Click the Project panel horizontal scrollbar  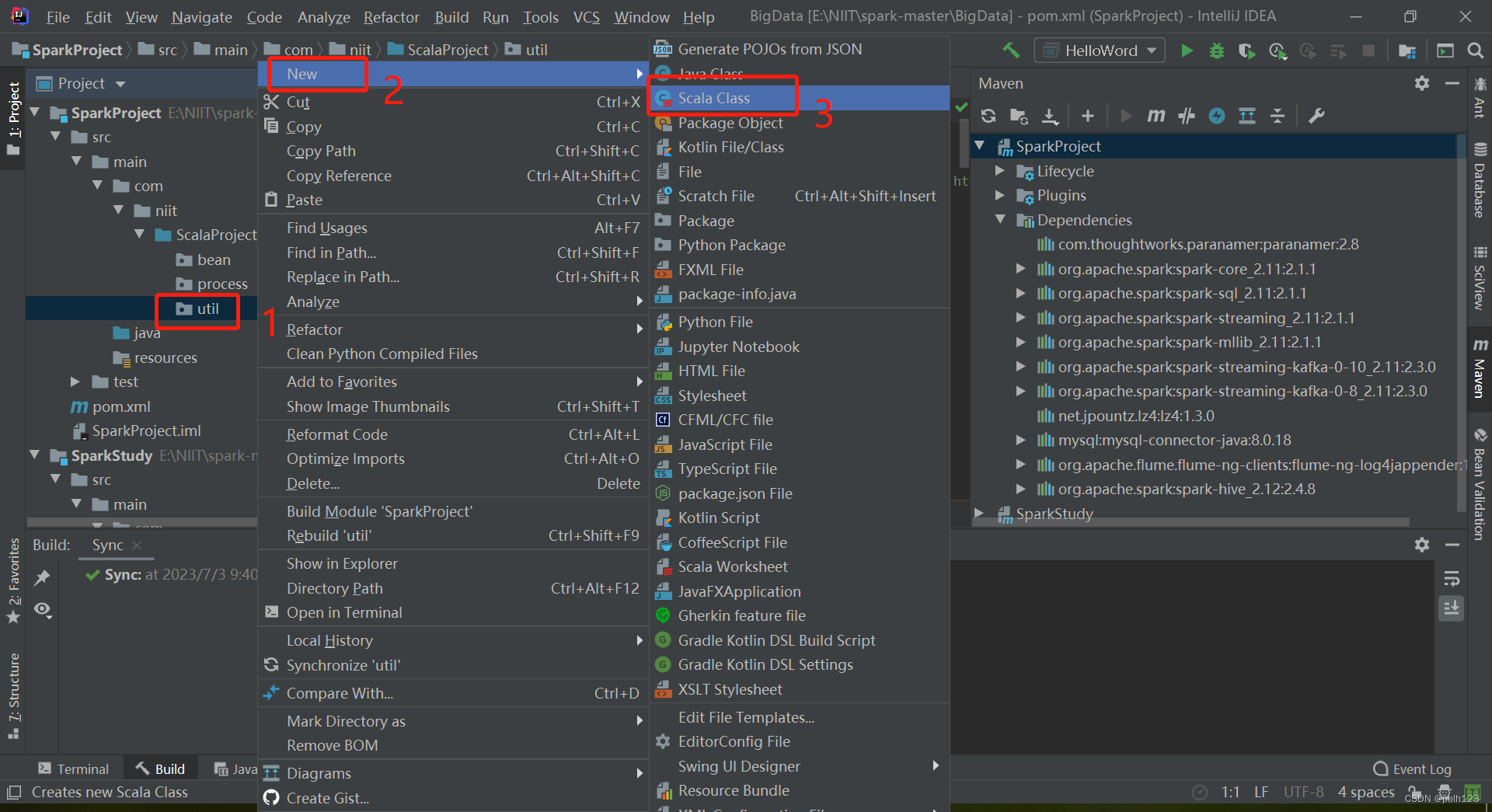141,522
